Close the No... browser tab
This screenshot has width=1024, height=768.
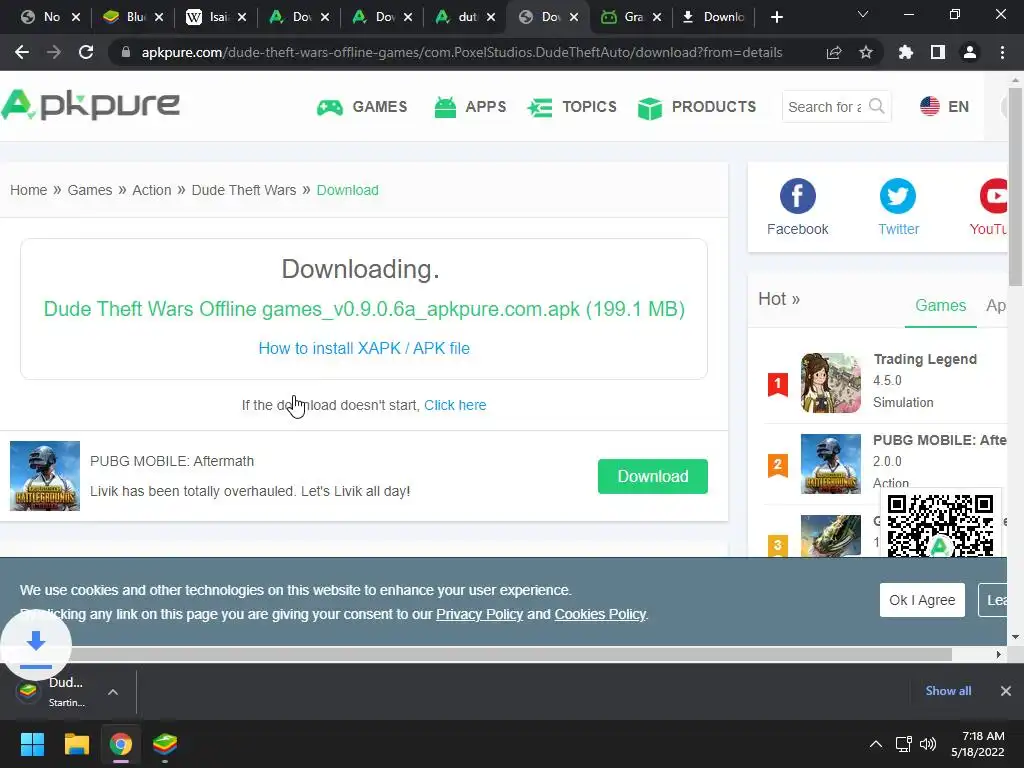point(76,17)
